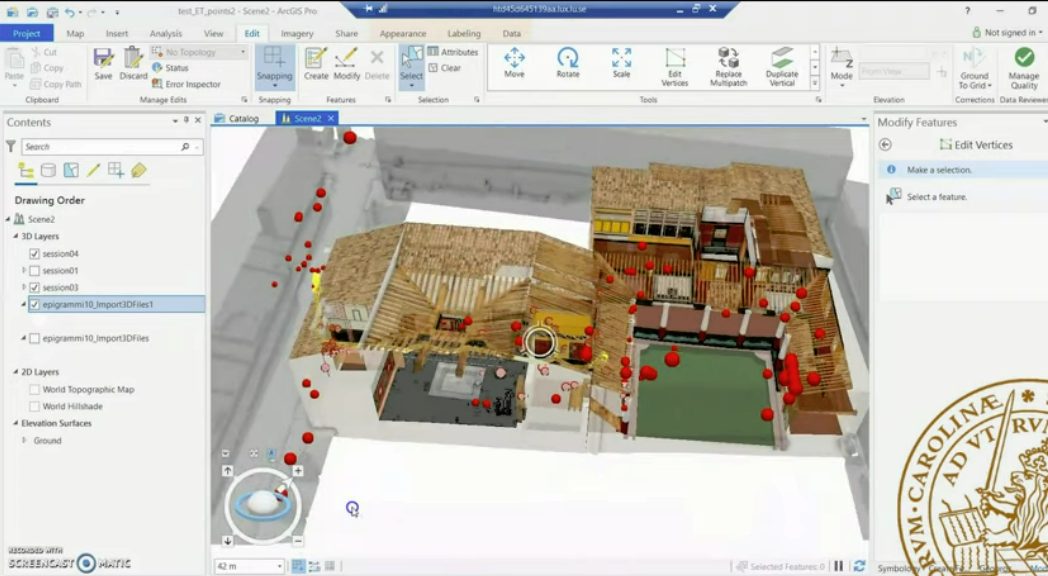Toggle session04 layer visibility
This screenshot has height=576, width=1048.
click(34, 254)
